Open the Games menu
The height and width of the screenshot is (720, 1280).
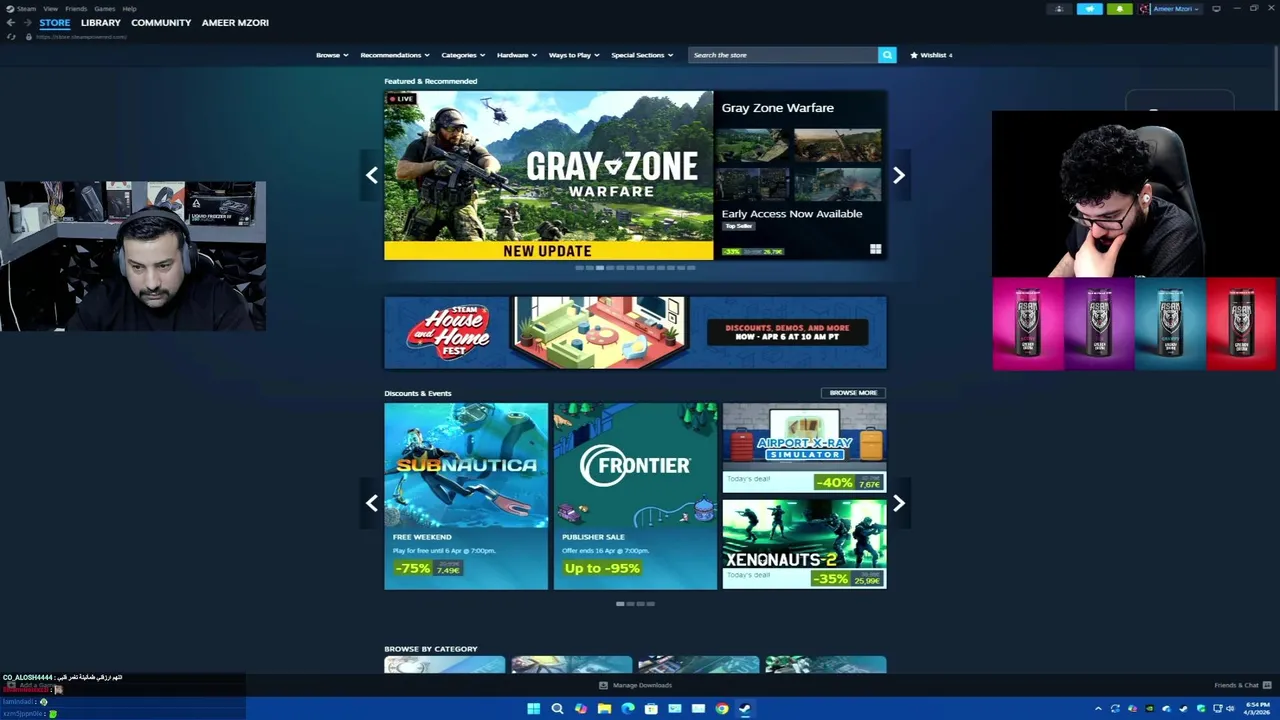click(105, 8)
